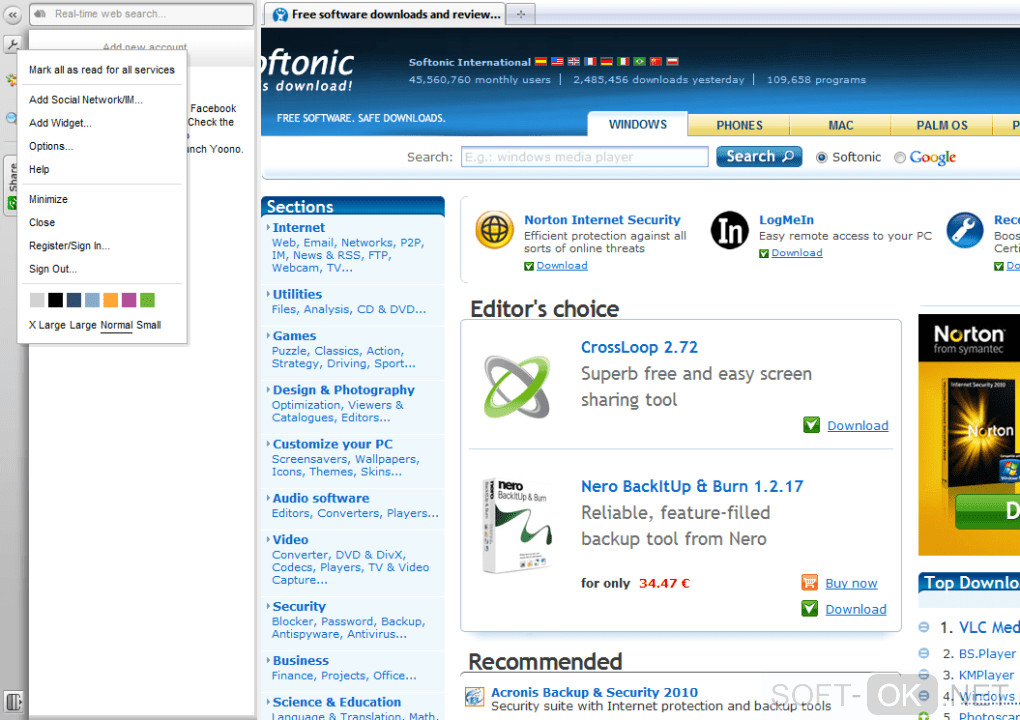Expand Customize your PC section
Image resolution: width=1020 pixels, height=720 pixels.
(x=332, y=444)
